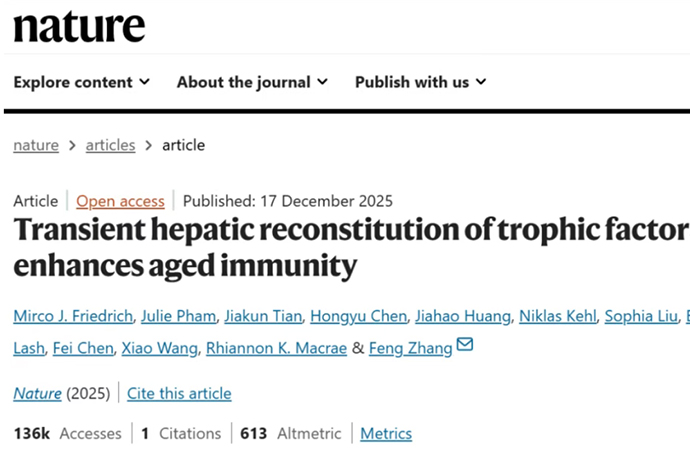Open Hongyu Chen author details
Image resolution: width=690 pixels, height=452 pixels.
[x=358, y=317]
